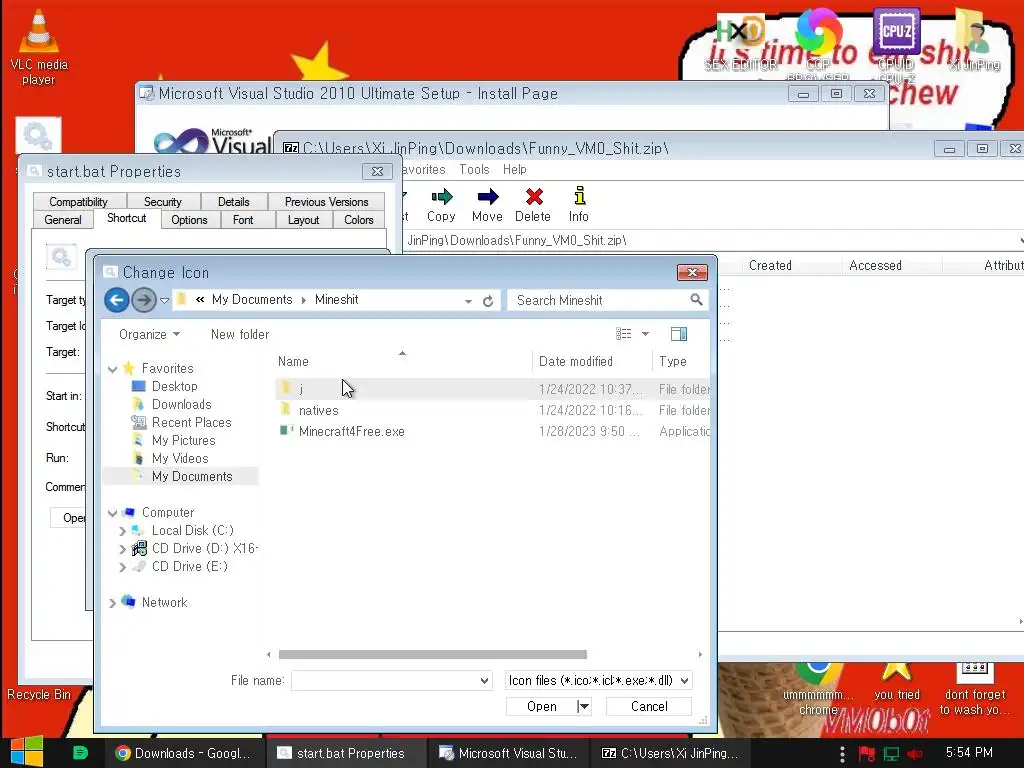Select the j folder
1024x768 pixels.
(x=492, y=389)
